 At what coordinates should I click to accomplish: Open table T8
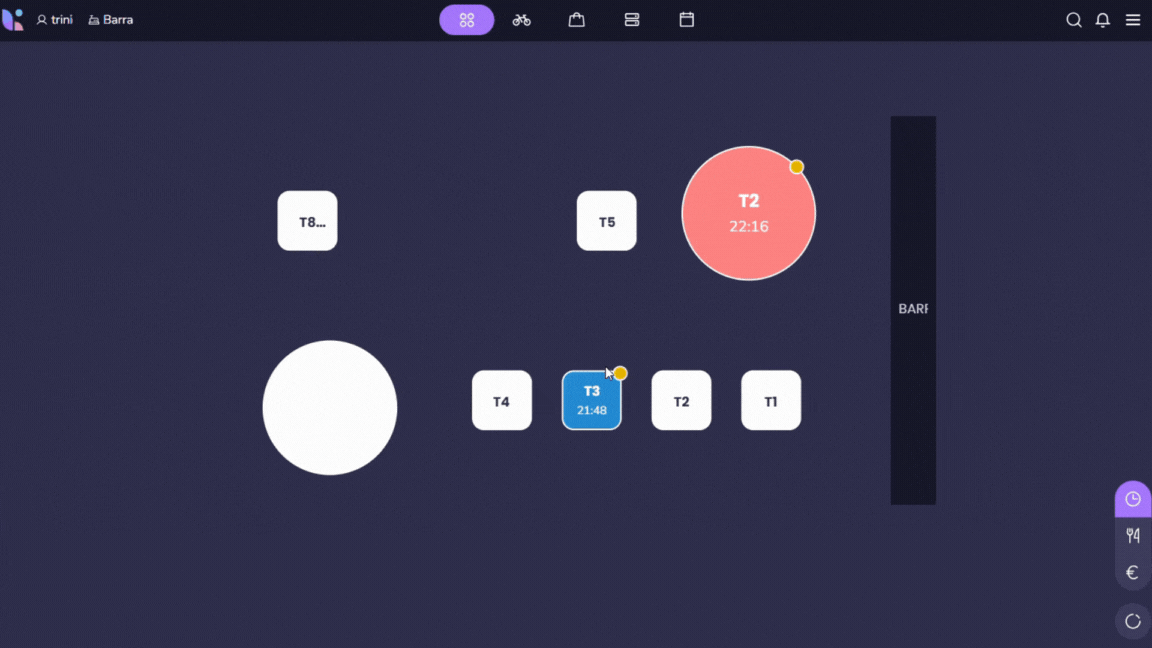[x=307, y=221]
